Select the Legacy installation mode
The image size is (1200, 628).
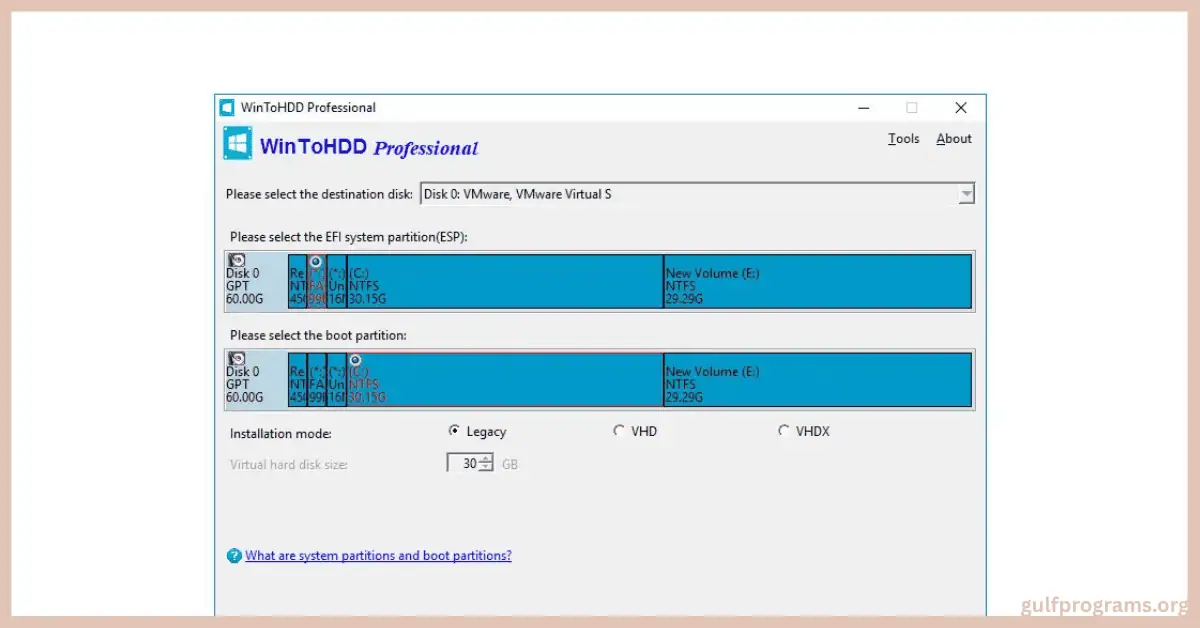coord(454,430)
